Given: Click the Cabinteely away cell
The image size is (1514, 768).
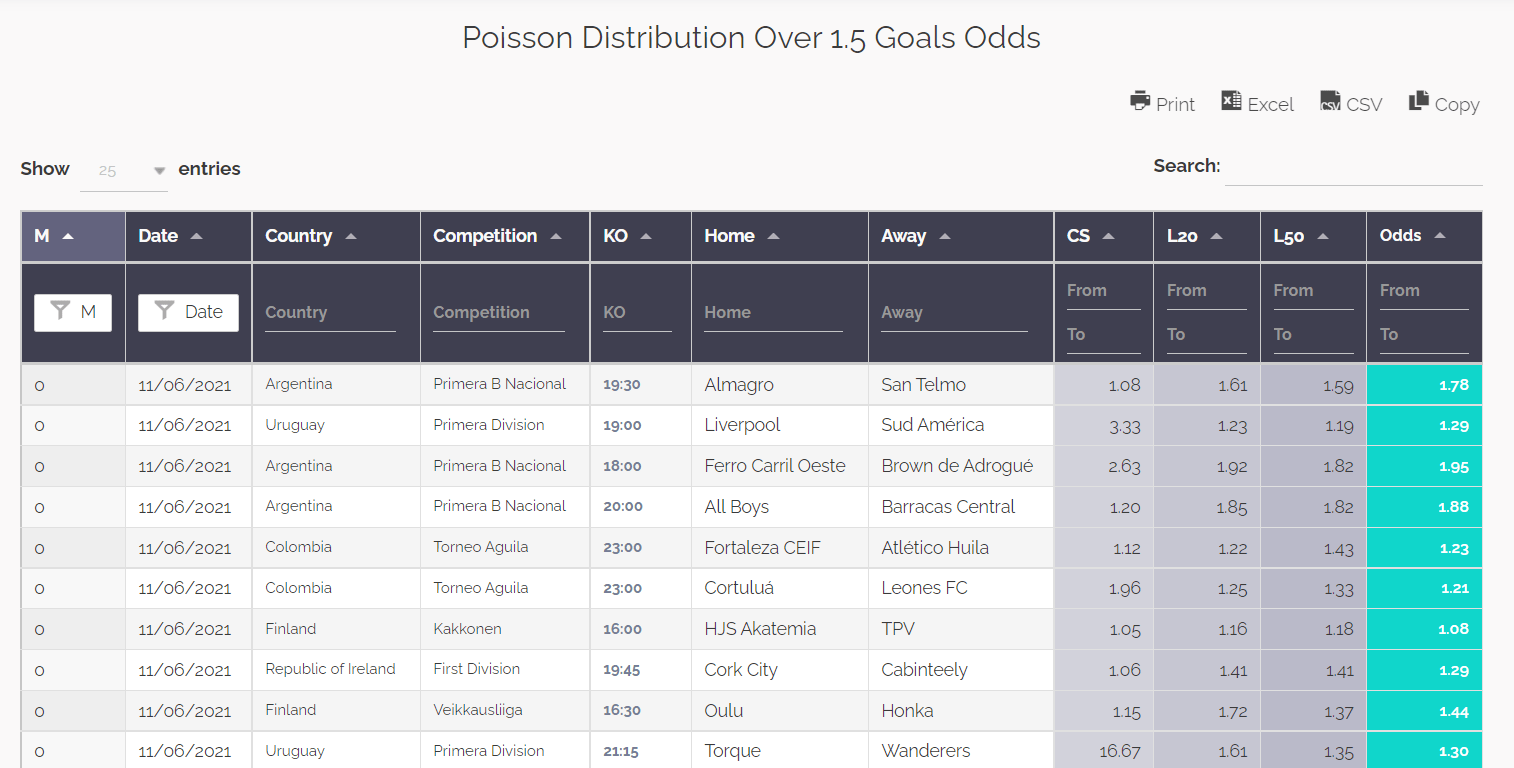Looking at the screenshot, I should [961, 671].
